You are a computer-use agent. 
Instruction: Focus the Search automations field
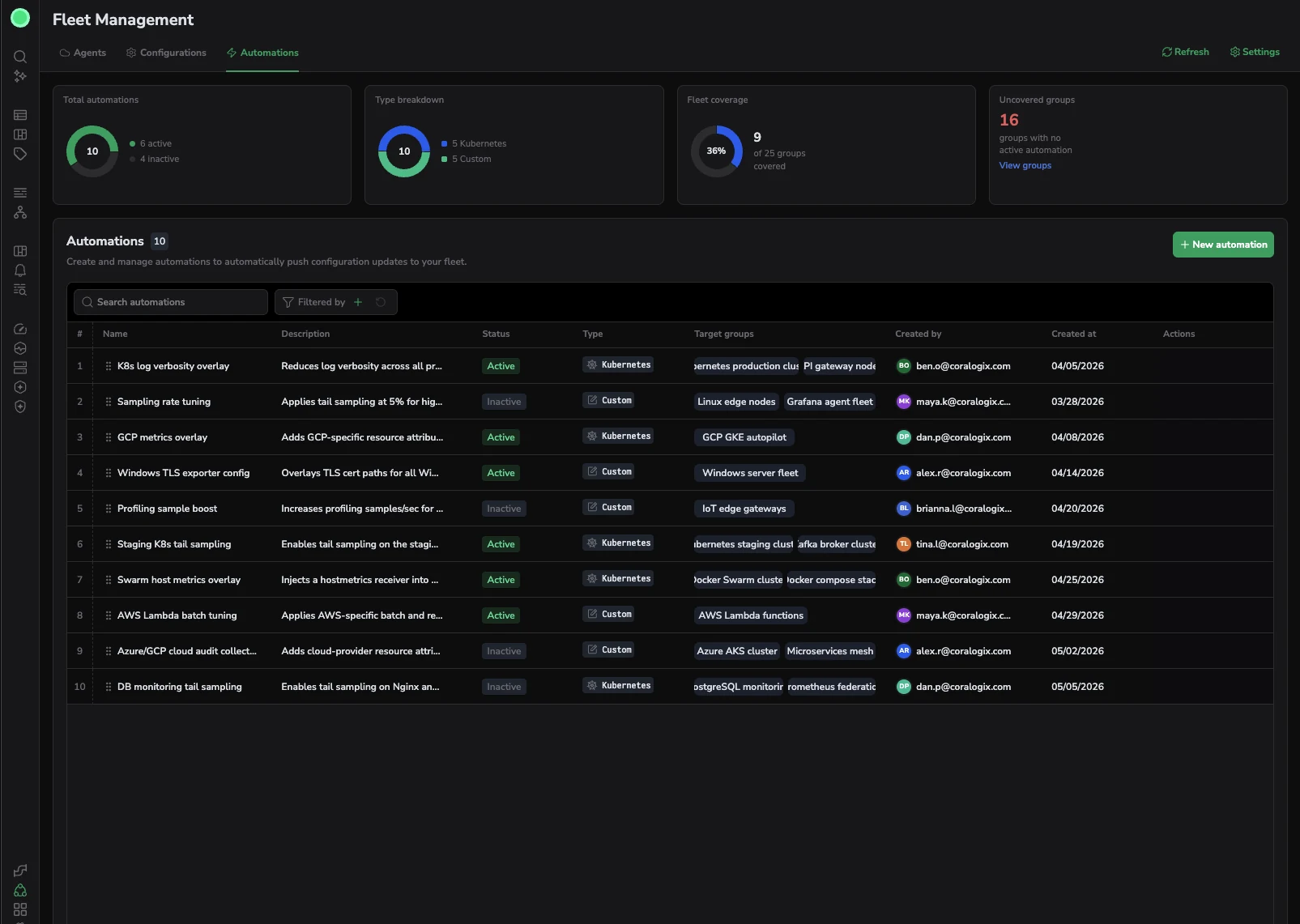(x=171, y=302)
